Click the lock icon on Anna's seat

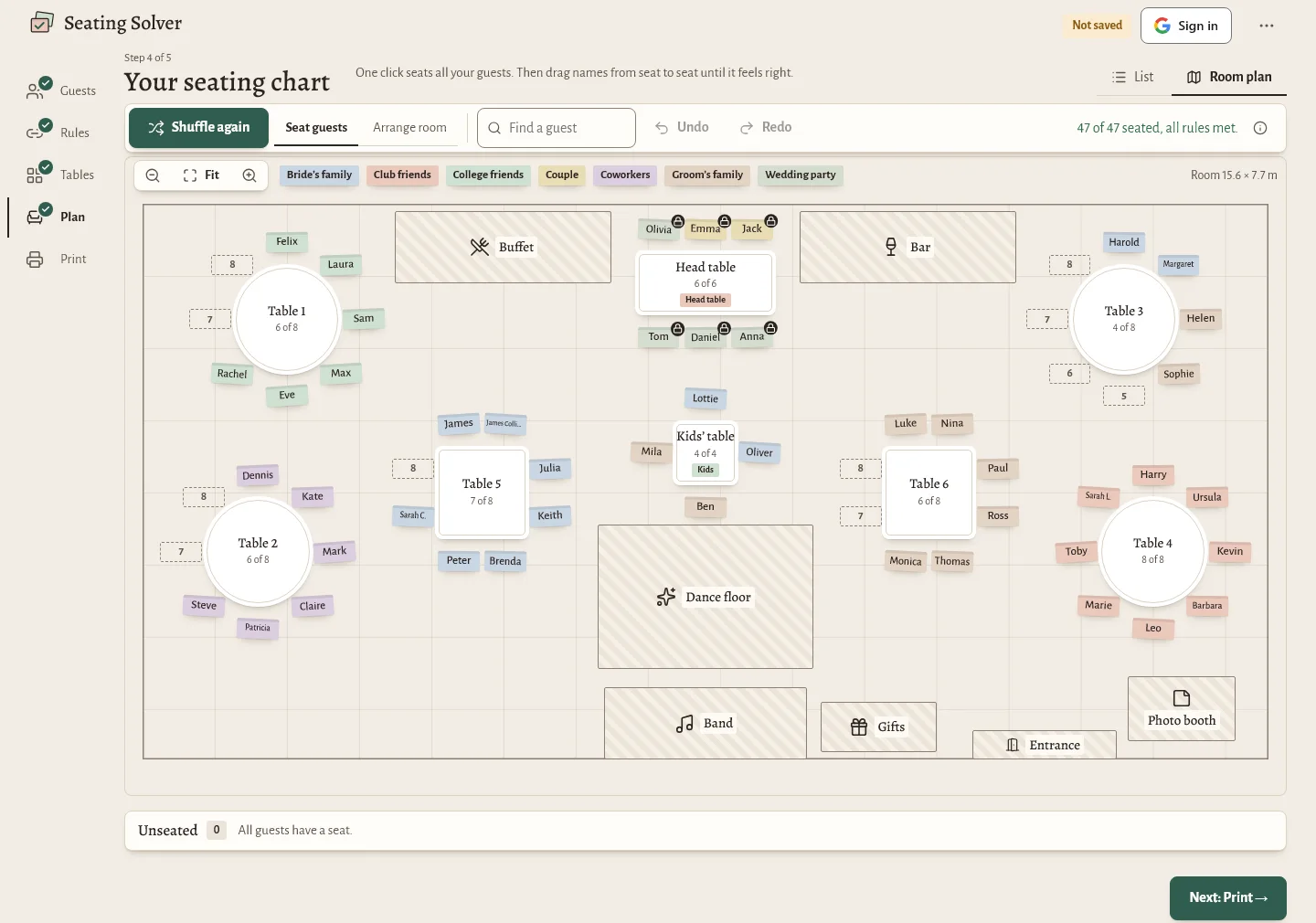771,328
